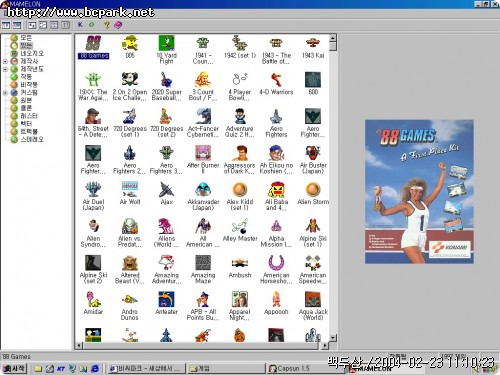
Task: Open help with yellow question mark icon
Action: (107, 25)
